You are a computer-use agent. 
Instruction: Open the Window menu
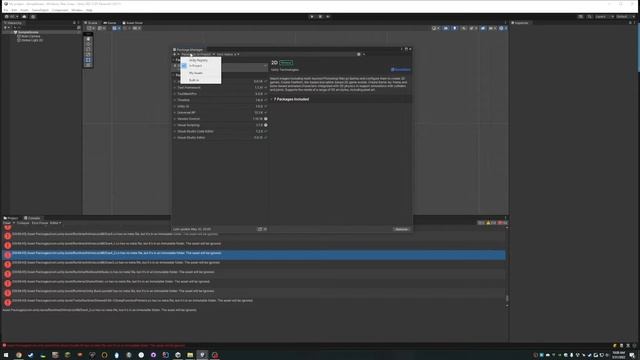point(77,10)
